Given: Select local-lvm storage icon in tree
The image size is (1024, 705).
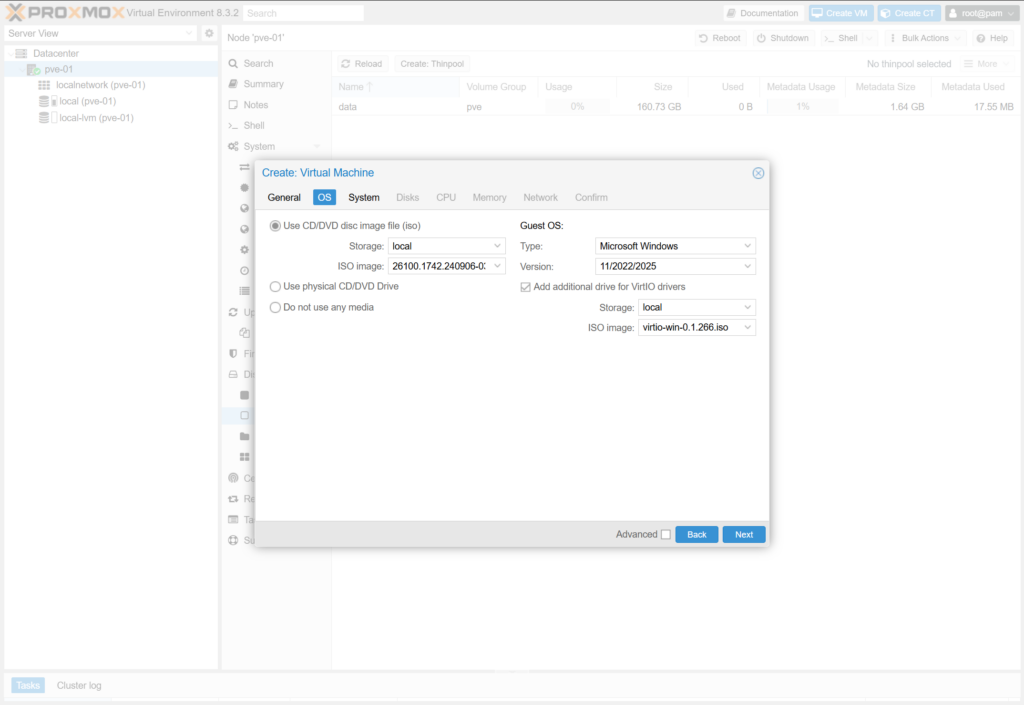Looking at the screenshot, I should [x=44, y=118].
